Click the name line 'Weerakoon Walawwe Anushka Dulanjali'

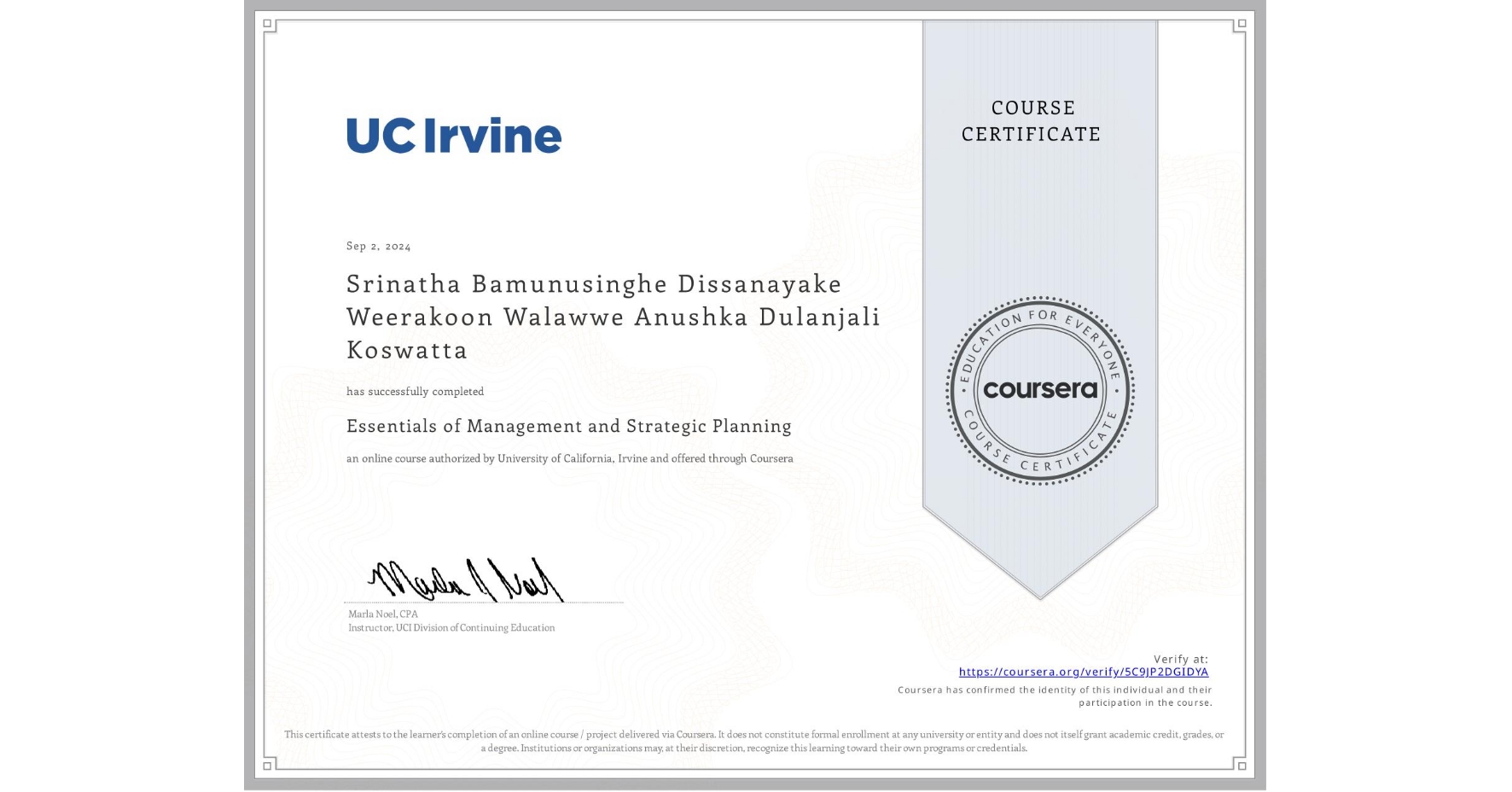point(613,317)
